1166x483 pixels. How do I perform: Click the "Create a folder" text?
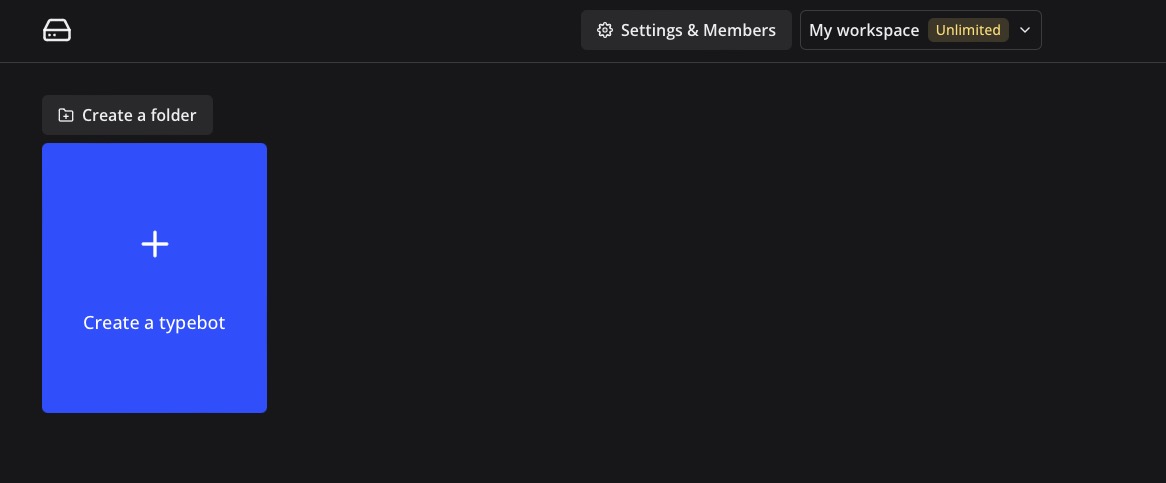pos(139,115)
